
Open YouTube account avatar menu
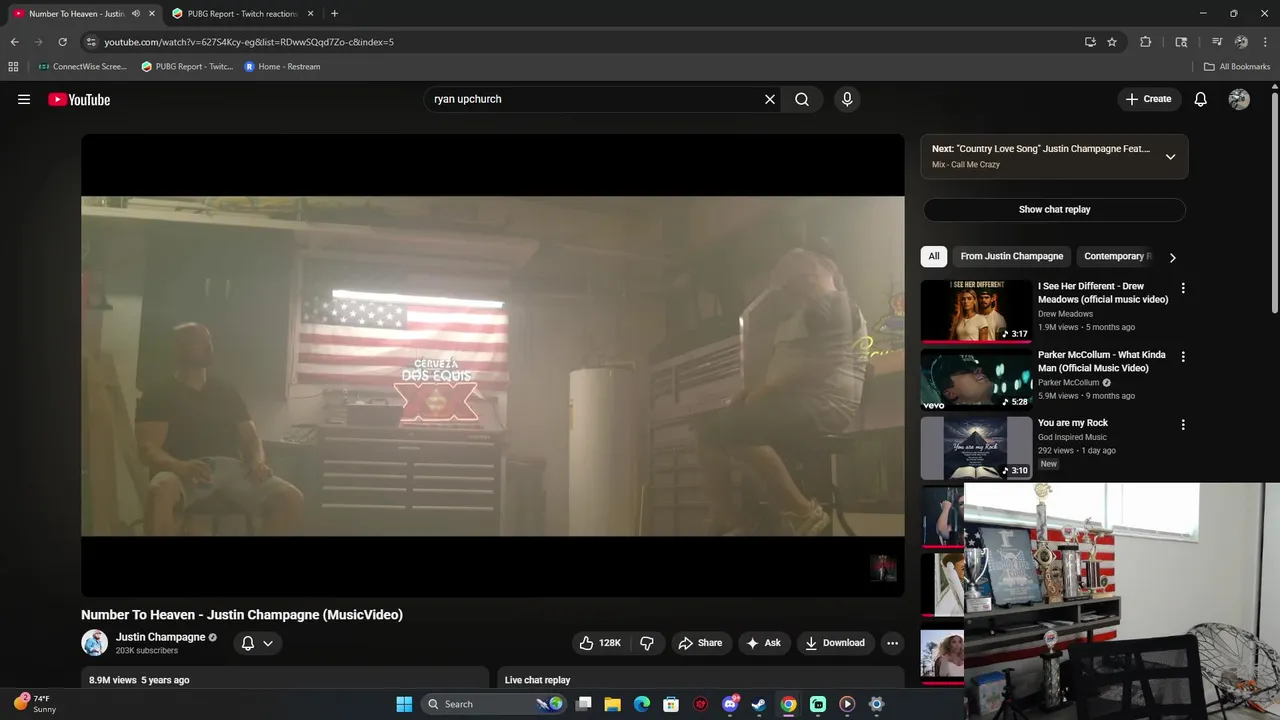(1239, 99)
